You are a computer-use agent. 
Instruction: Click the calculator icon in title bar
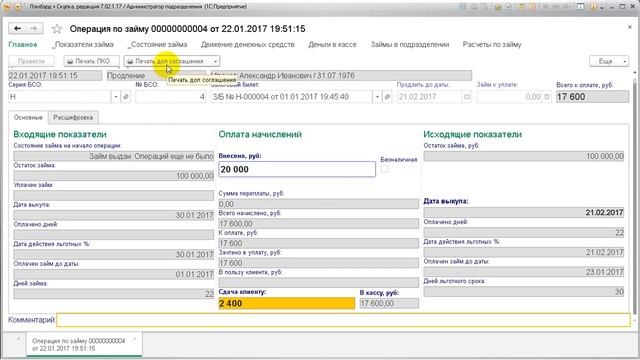521,7
